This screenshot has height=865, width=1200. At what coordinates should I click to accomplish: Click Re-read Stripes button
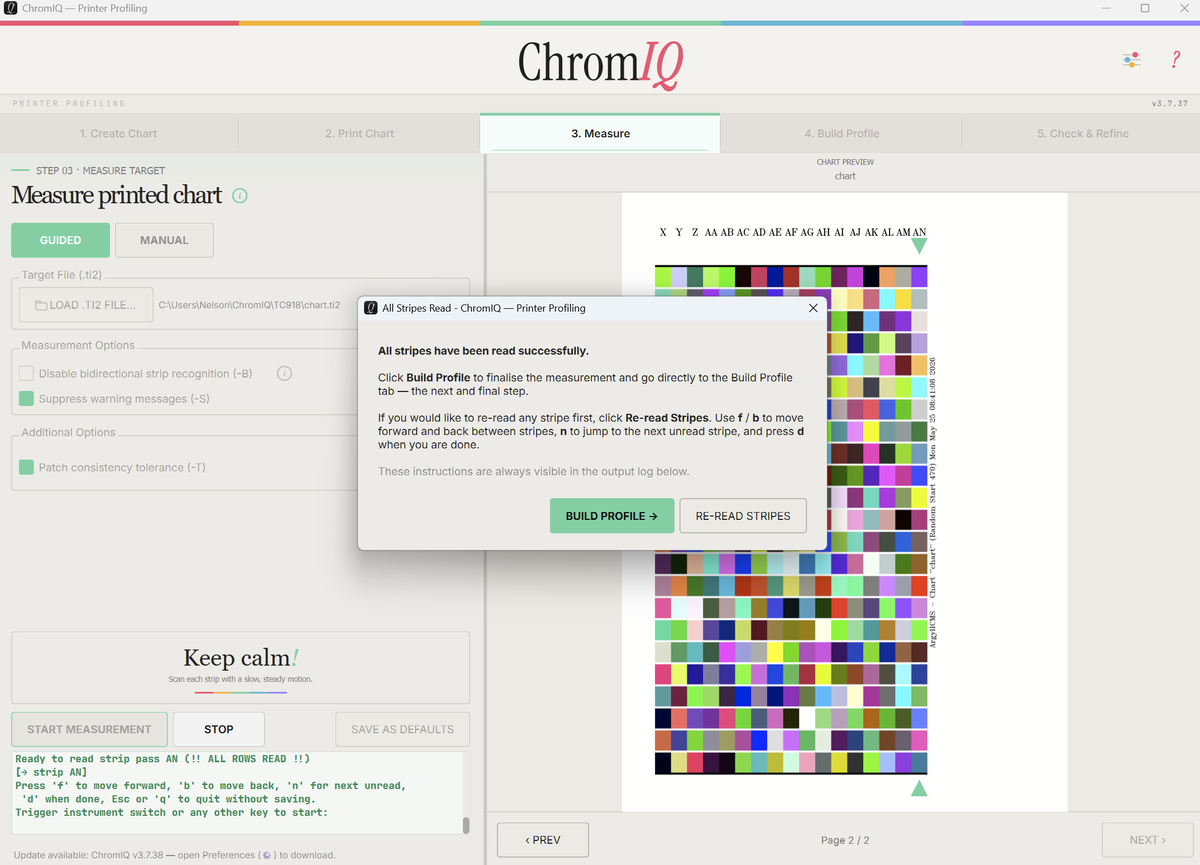tap(743, 516)
